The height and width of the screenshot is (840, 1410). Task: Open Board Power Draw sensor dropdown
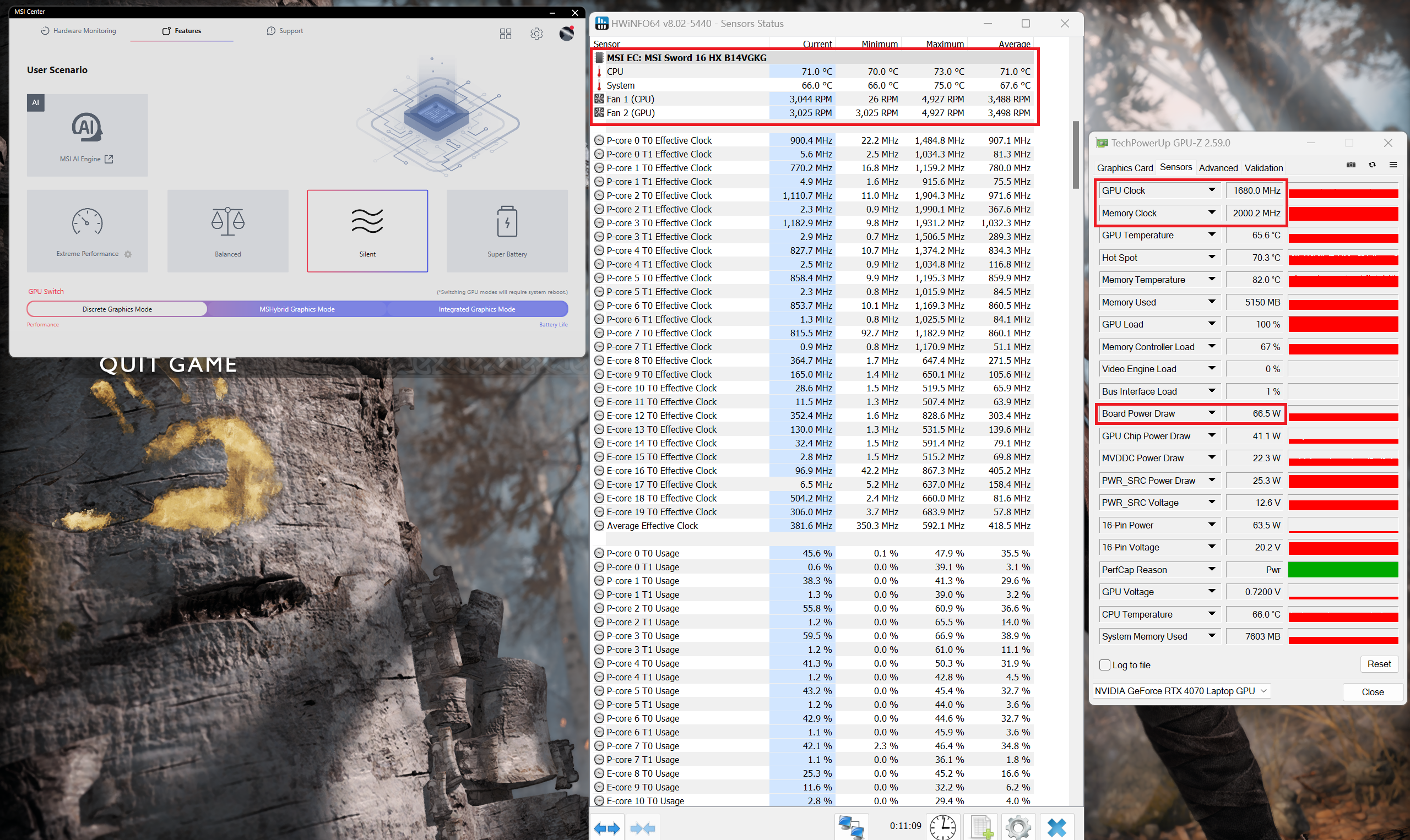1212,413
